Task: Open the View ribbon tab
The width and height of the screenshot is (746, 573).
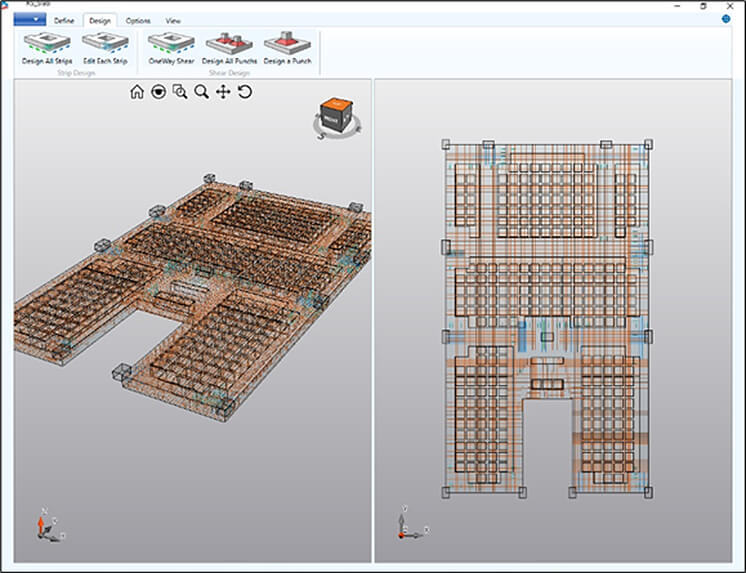Action: 173,20
